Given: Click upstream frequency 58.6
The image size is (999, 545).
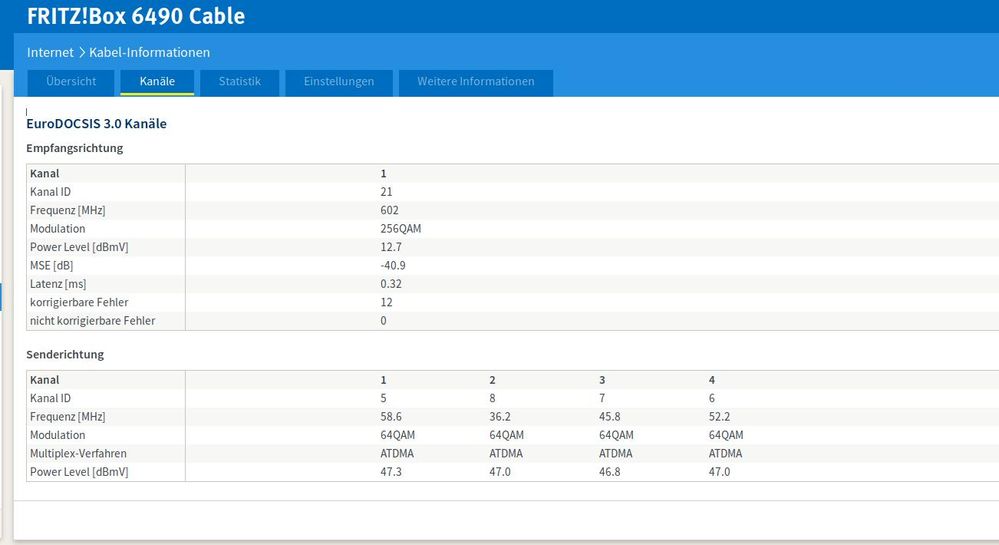Looking at the screenshot, I should pos(391,417).
